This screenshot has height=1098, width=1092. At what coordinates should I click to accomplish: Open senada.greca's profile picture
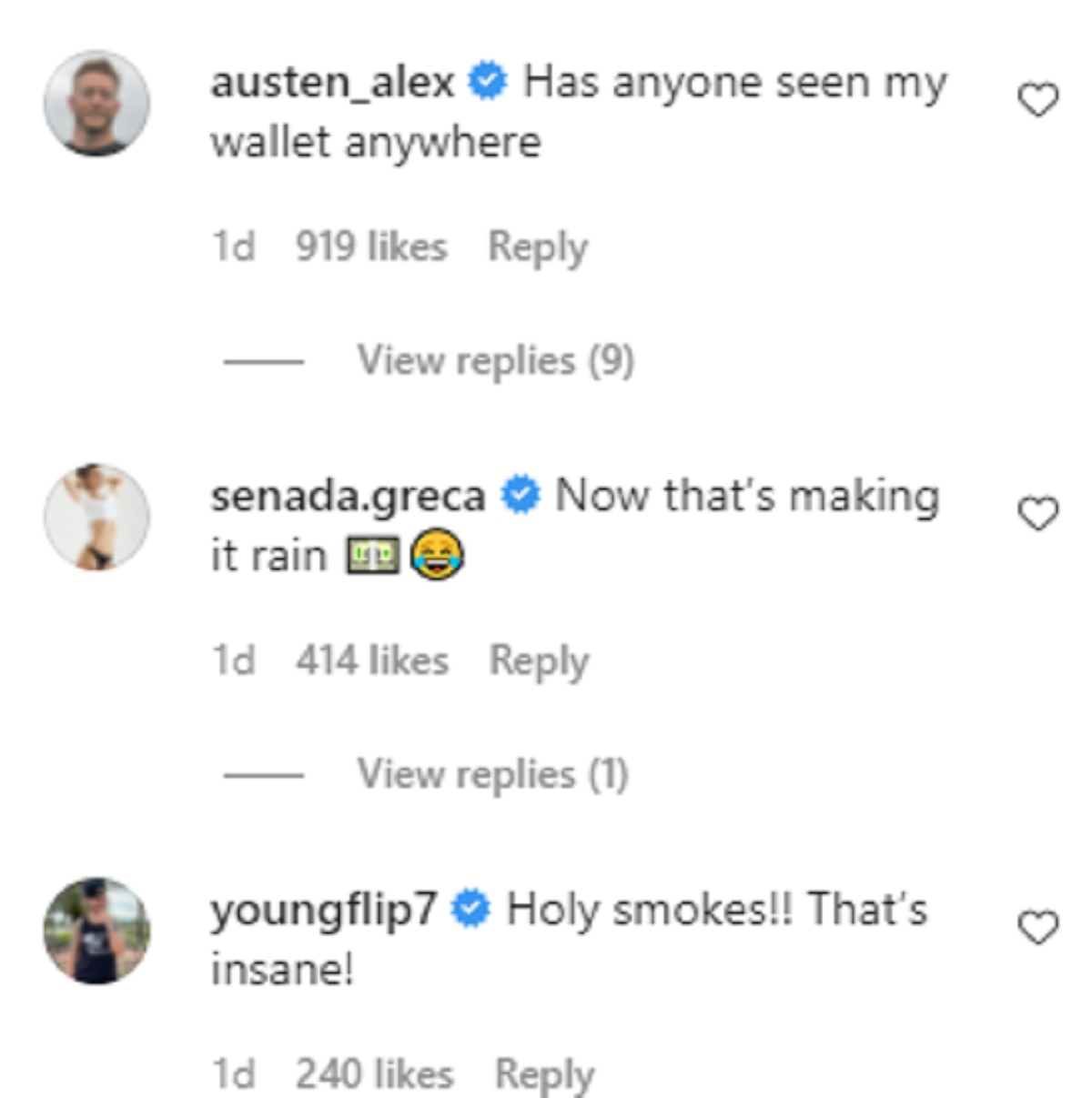(x=96, y=517)
